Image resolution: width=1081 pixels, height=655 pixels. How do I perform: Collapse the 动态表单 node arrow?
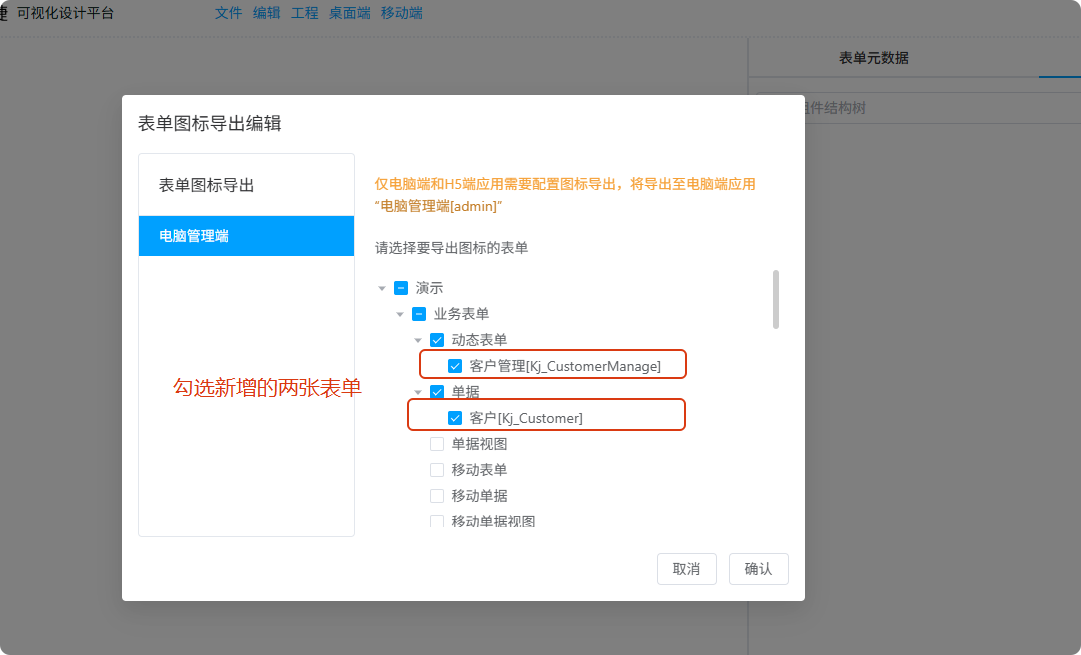[418, 340]
